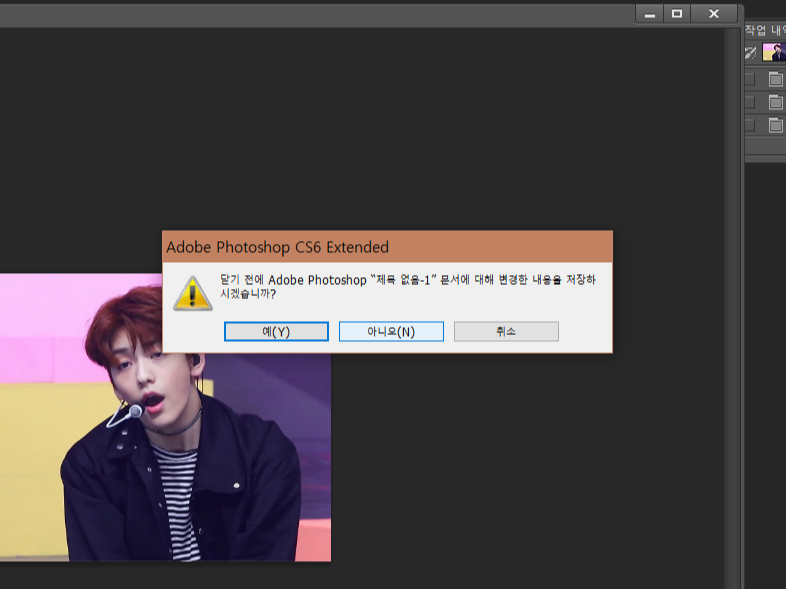Click the Adobe Photoshop CS6 Extended dialog title bar

(x=387, y=247)
